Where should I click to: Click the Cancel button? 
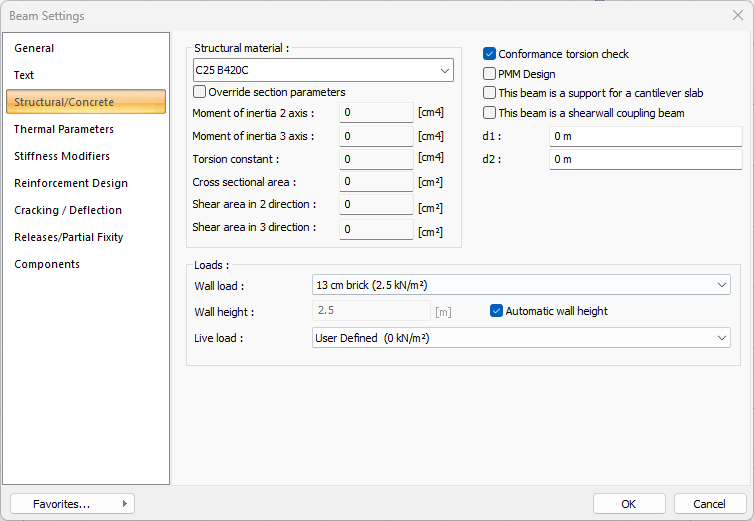[709, 504]
